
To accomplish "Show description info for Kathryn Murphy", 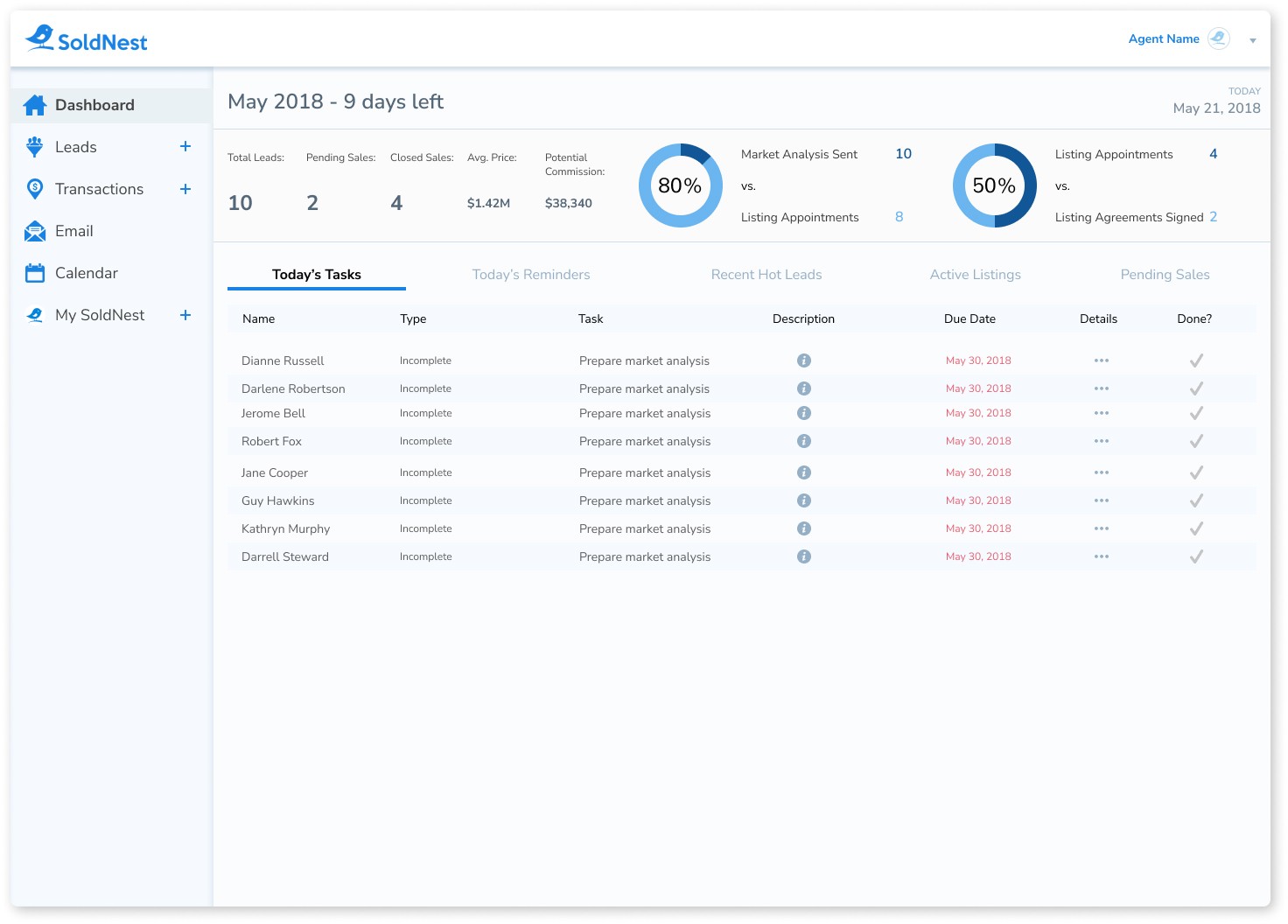I will (804, 528).
